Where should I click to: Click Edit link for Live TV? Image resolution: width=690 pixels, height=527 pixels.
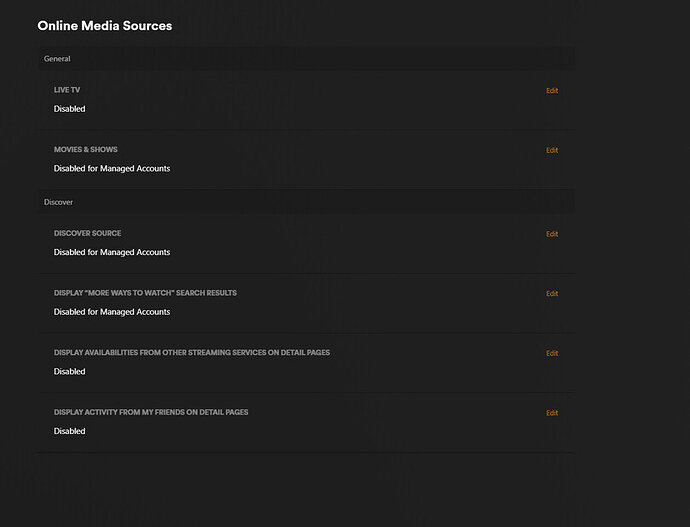point(552,91)
